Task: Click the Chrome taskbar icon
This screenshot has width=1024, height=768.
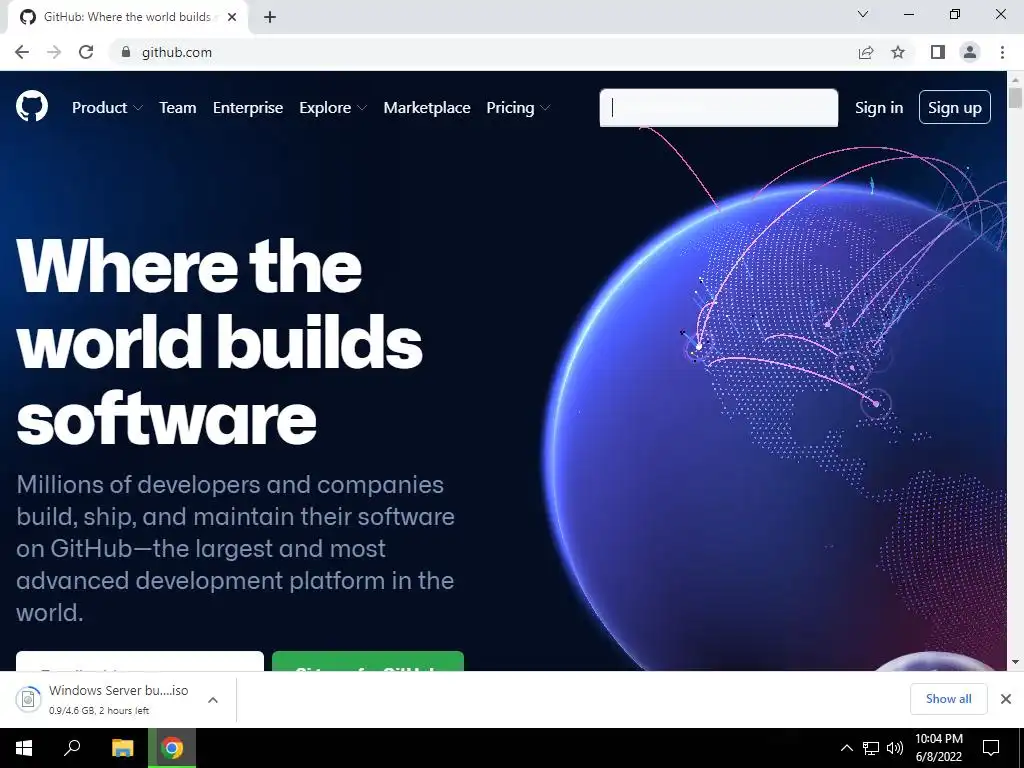Action: click(x=172, y=748)
